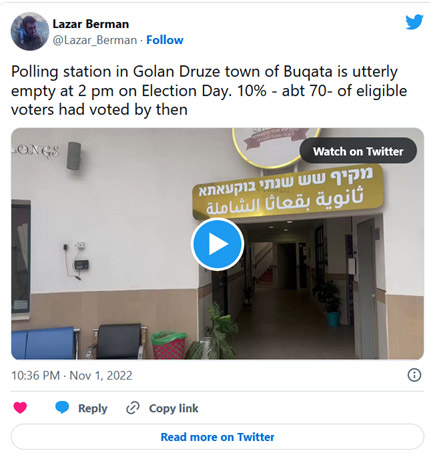Image resolution: width=431 pixels, height=457 pixels.
Task: Click the blue chairs in the video thumbnail
Action: point(45,343)
